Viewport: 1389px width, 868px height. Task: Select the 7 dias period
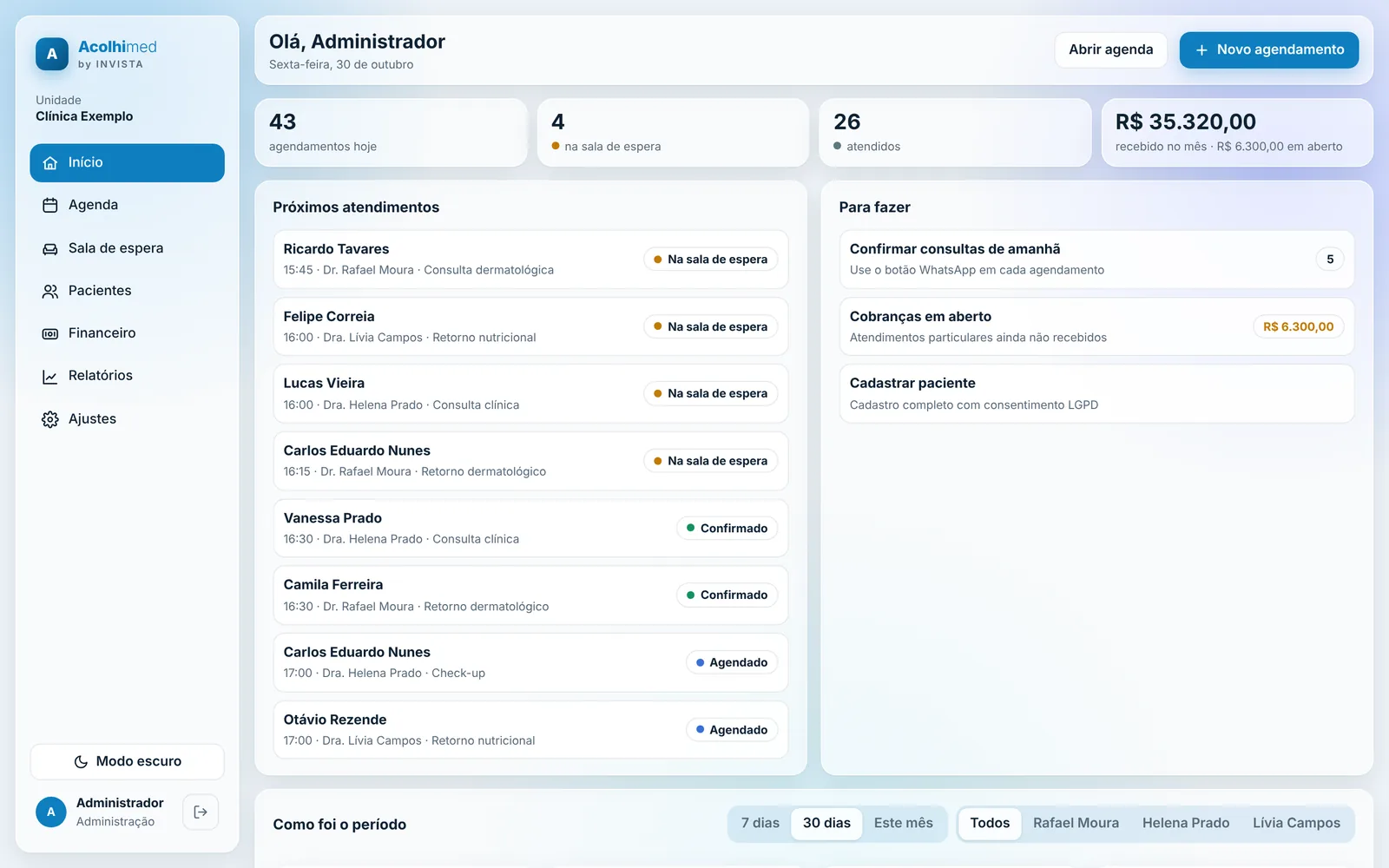click(760, 823)
